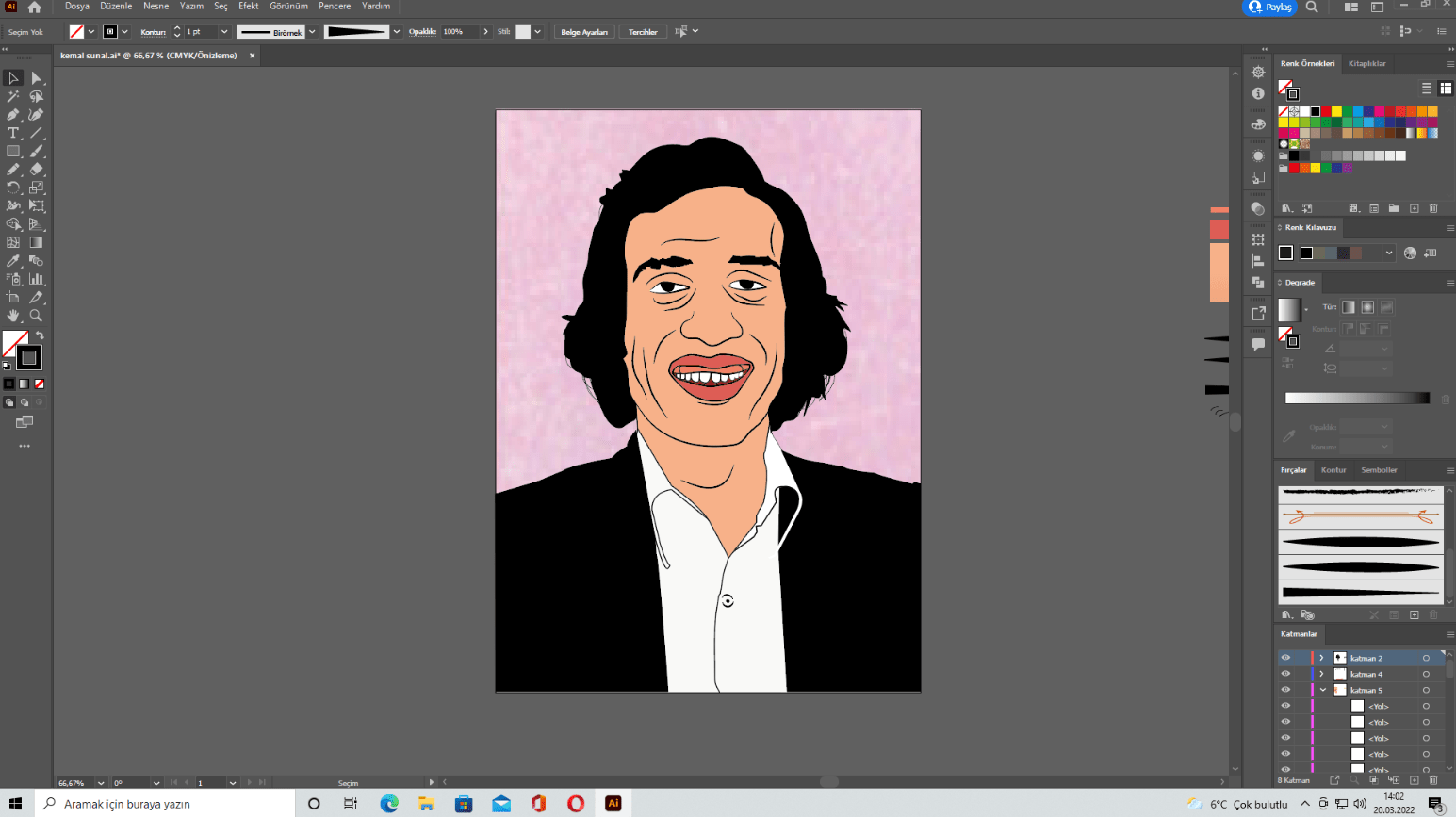Click the Windows search box
The width and height of the screenshot is (1456, 817).
[165, 804]
